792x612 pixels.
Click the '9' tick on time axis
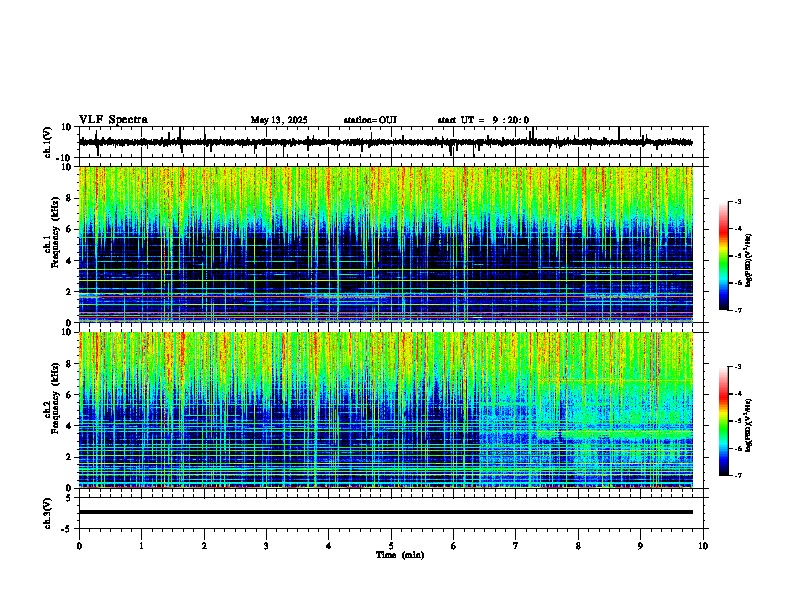click(x=640, y=546)
